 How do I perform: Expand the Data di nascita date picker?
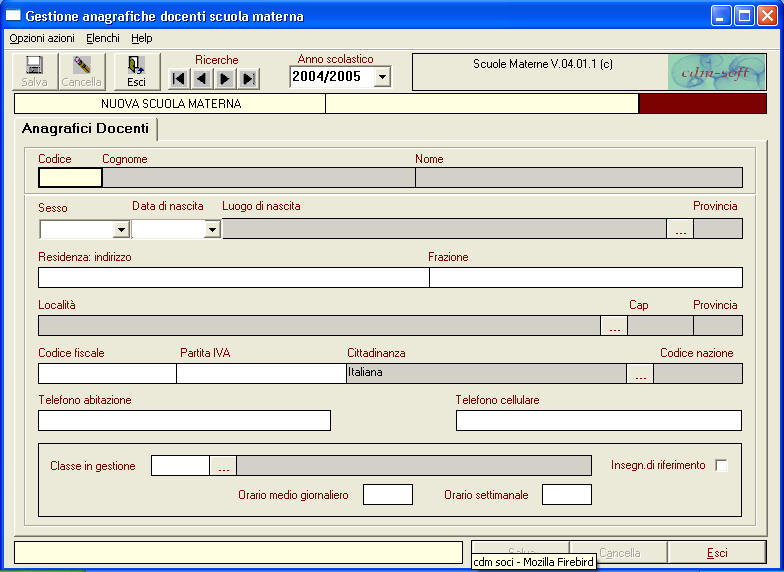click(x=212, y=230)
